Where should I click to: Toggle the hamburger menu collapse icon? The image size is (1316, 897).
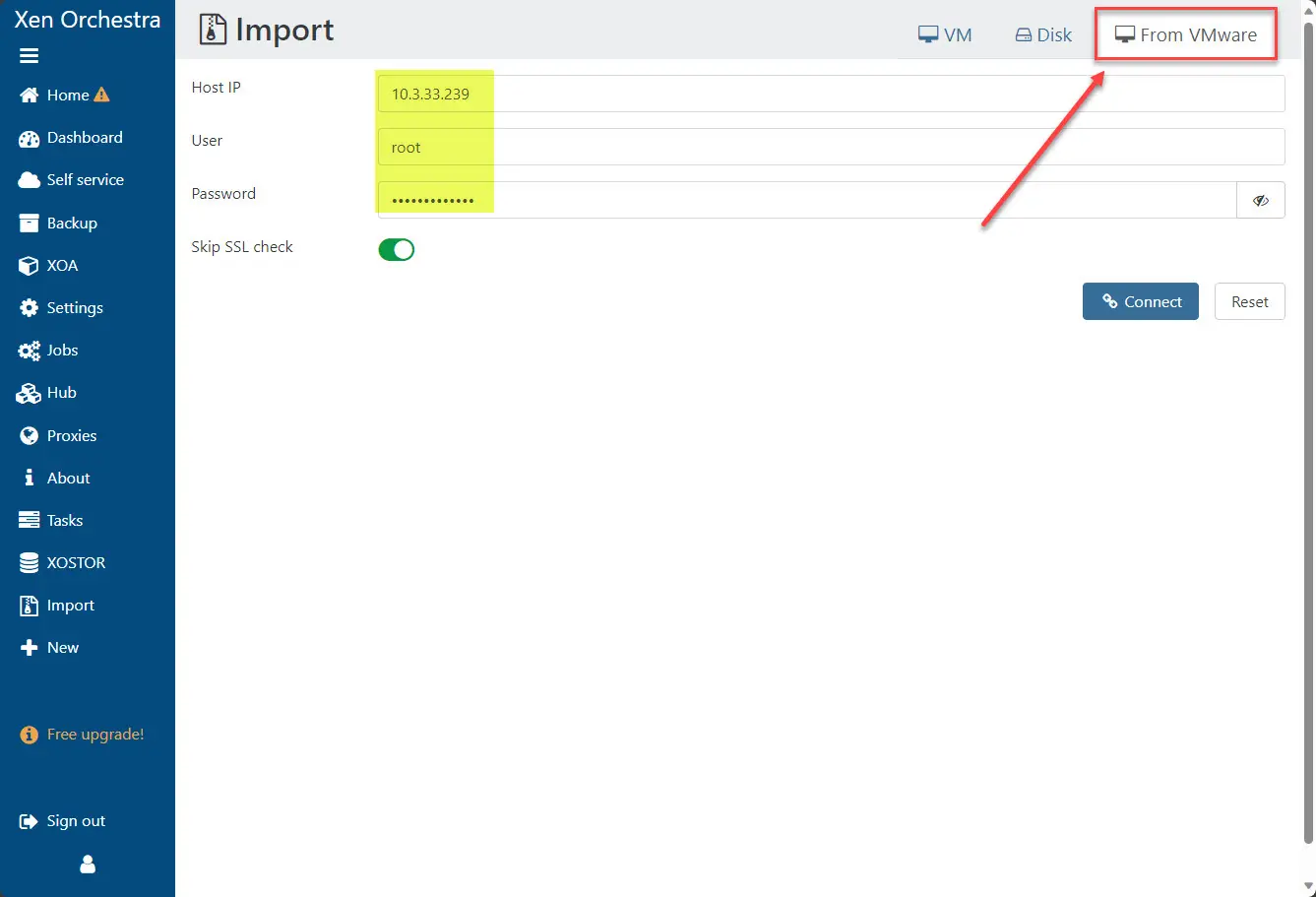(29, 56)
